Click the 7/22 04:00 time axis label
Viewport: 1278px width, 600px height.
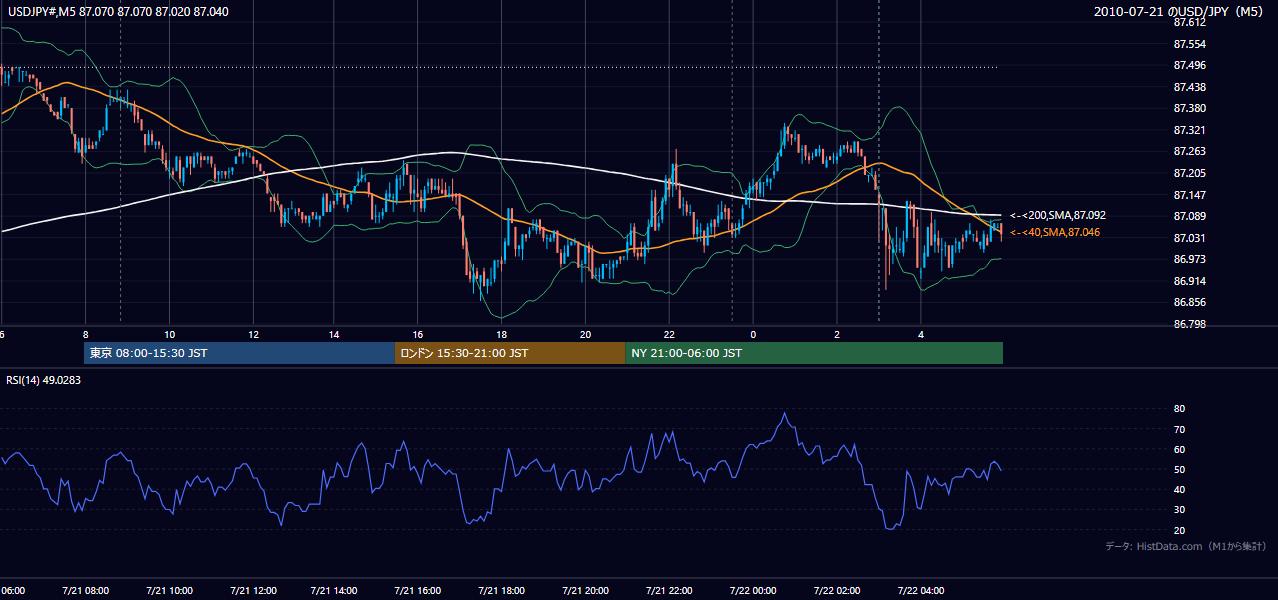[920, 590]
